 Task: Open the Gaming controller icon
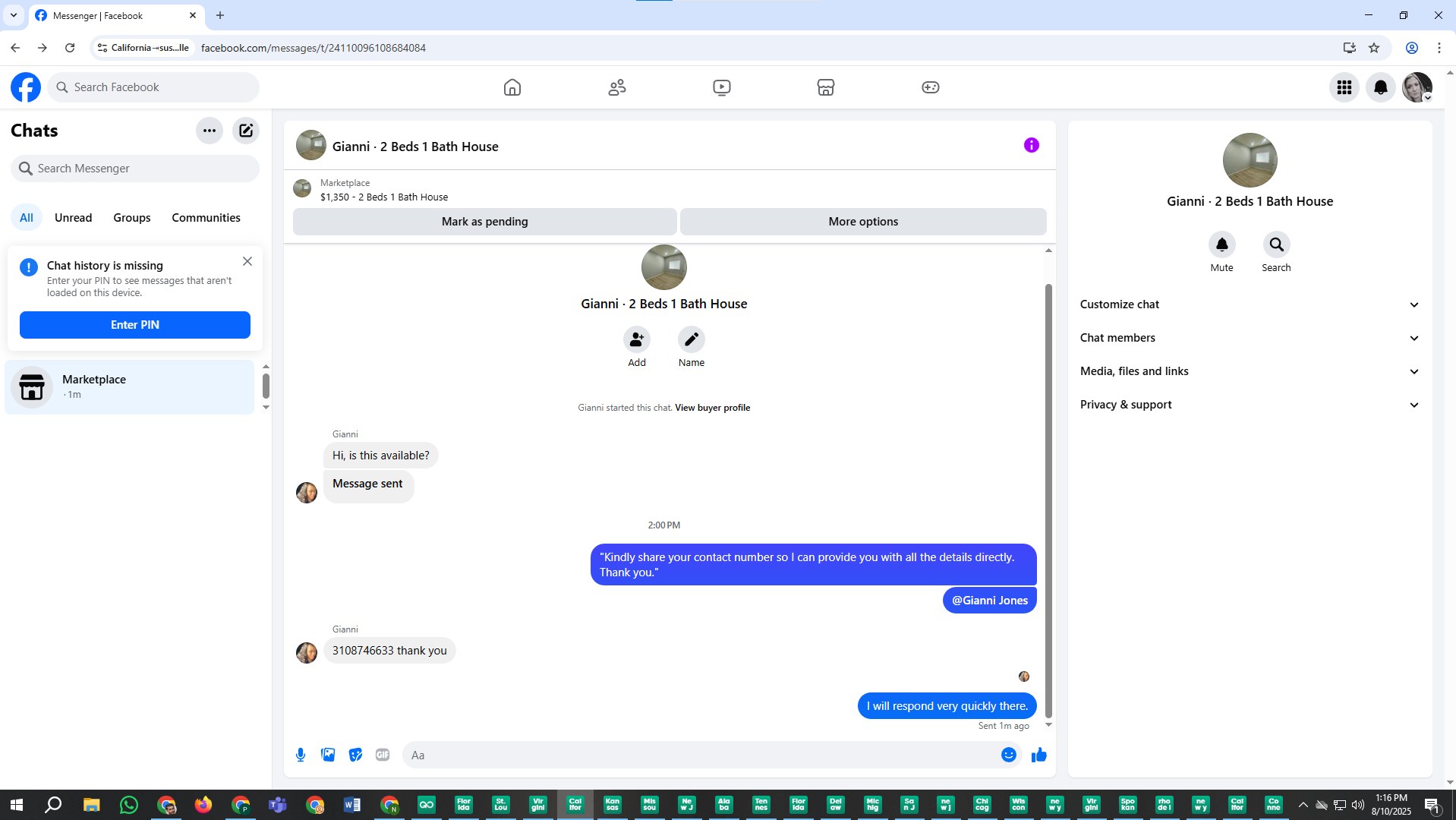point(931,87)
